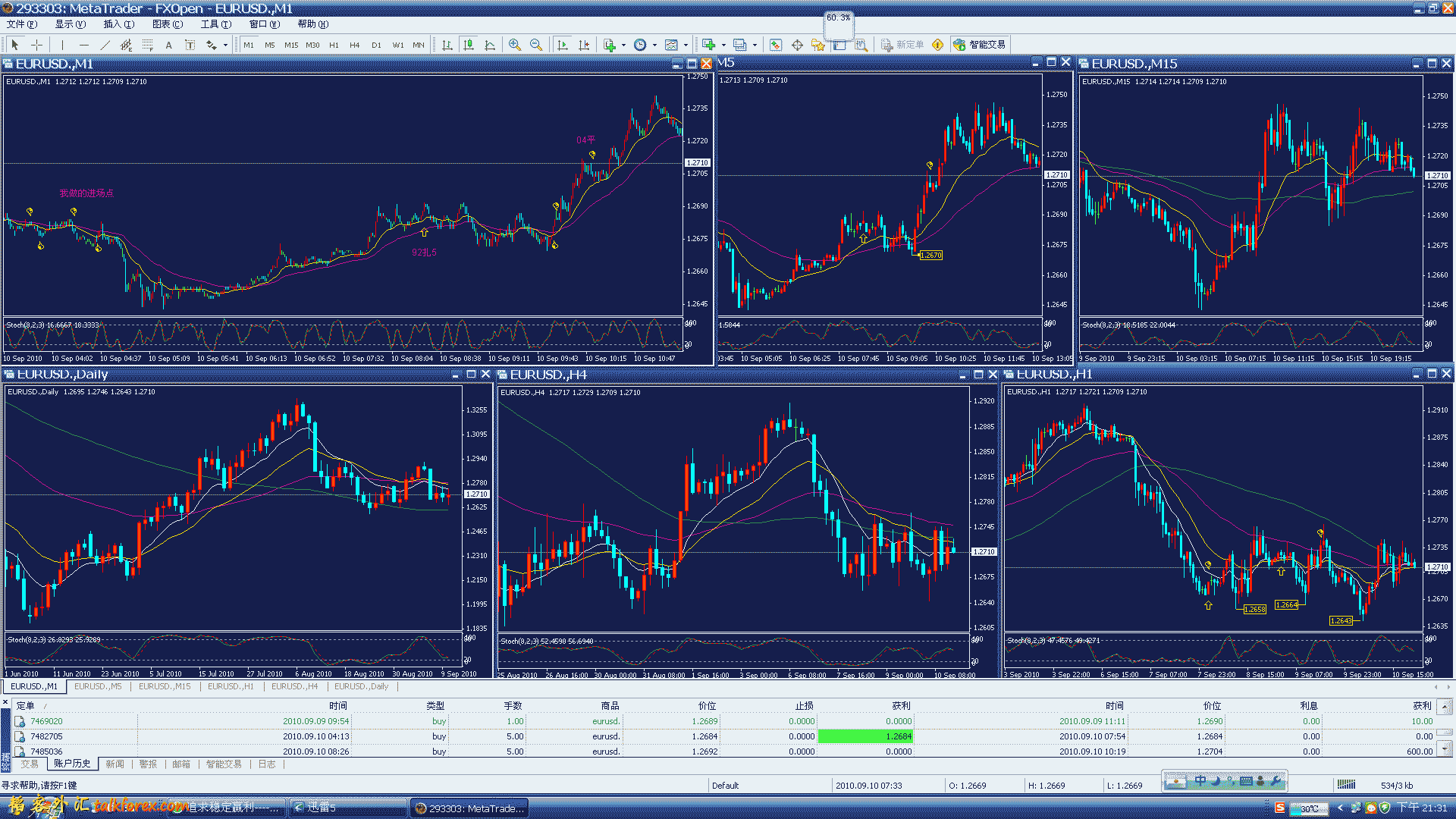Zoom in on the chart
Viewport: 1456px width, 819px height.
pos(515,45)
